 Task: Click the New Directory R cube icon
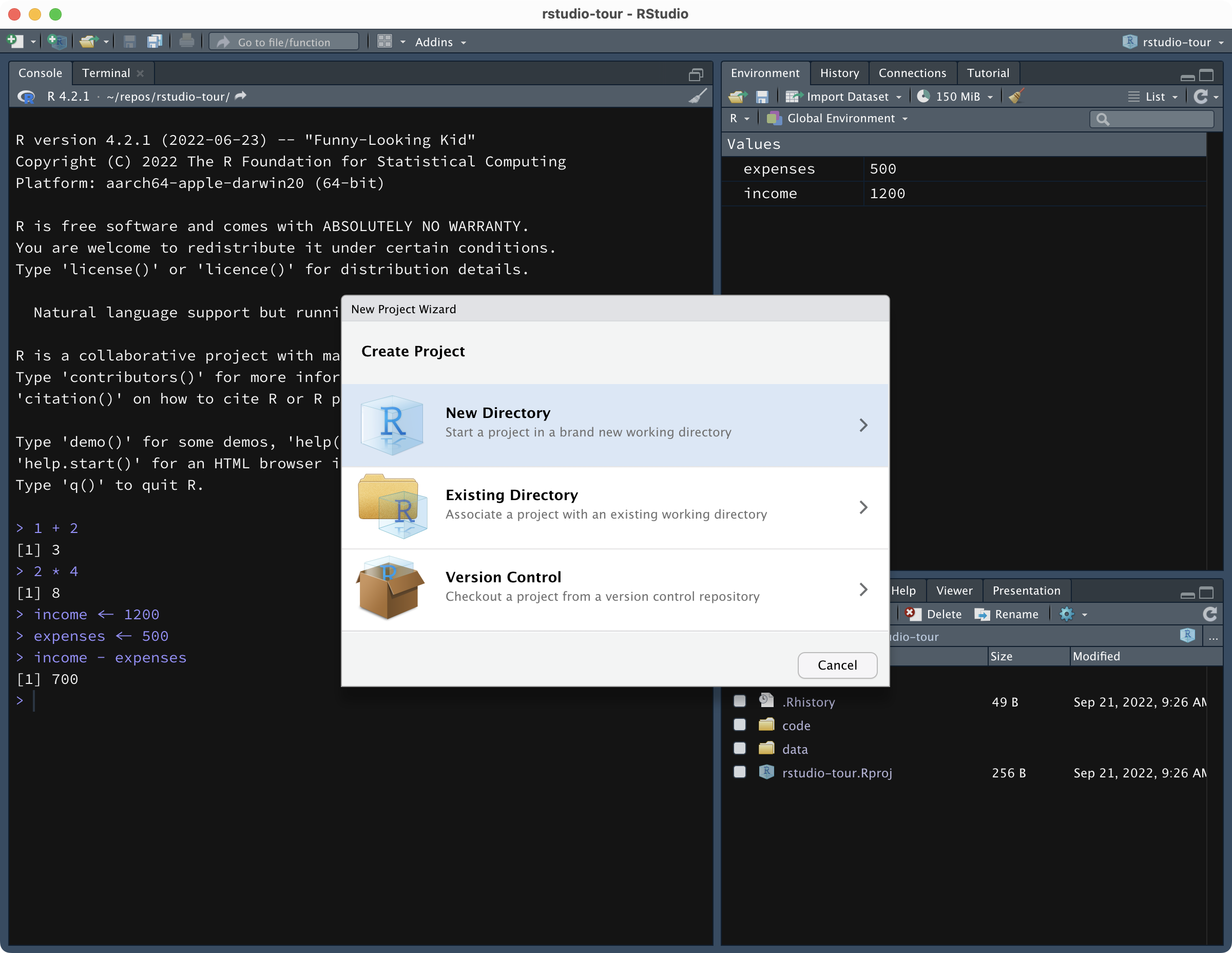pos(392,426)
